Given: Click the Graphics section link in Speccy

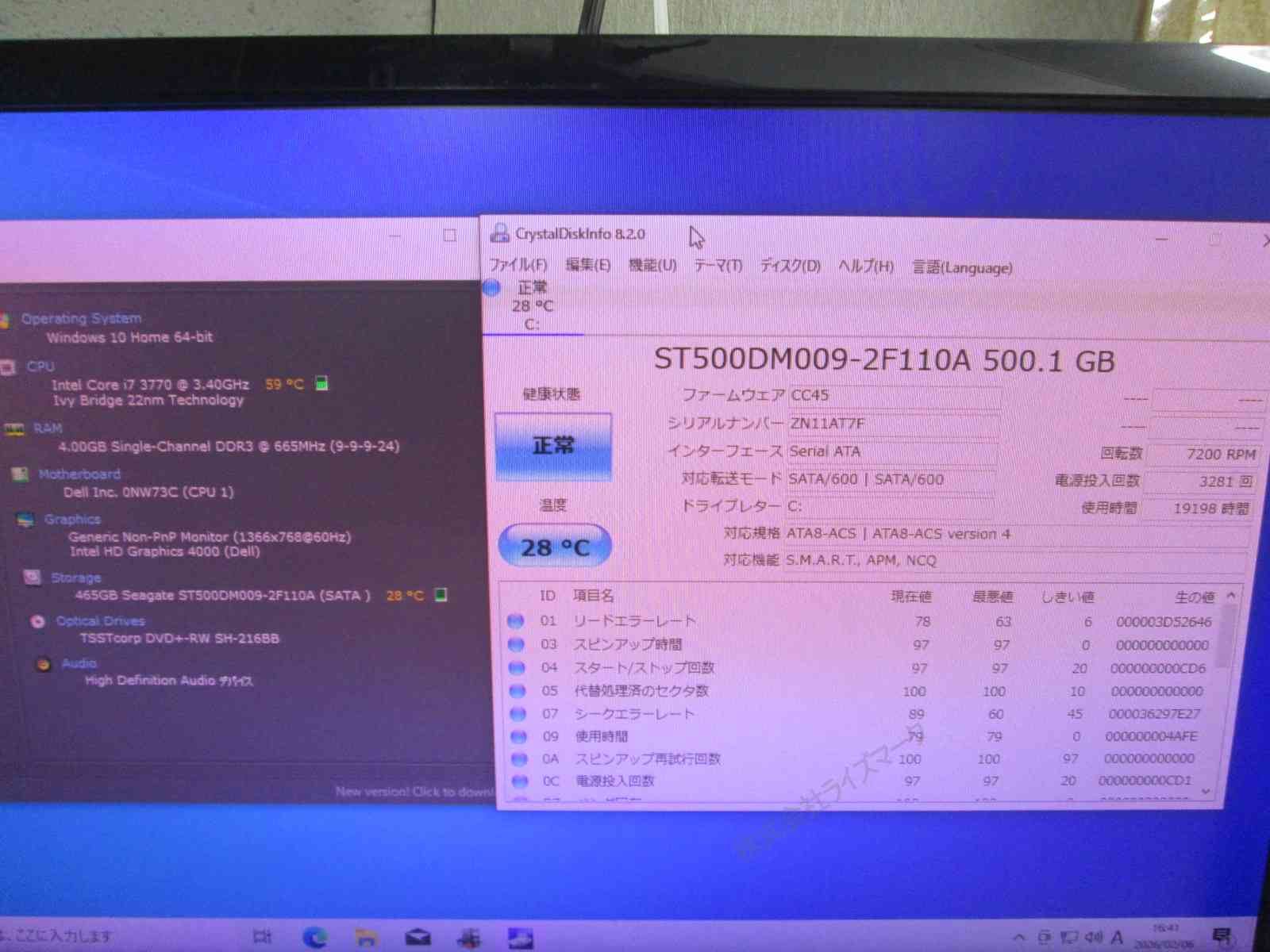Looking at the screenshot, I should click(x=72, y=520).
